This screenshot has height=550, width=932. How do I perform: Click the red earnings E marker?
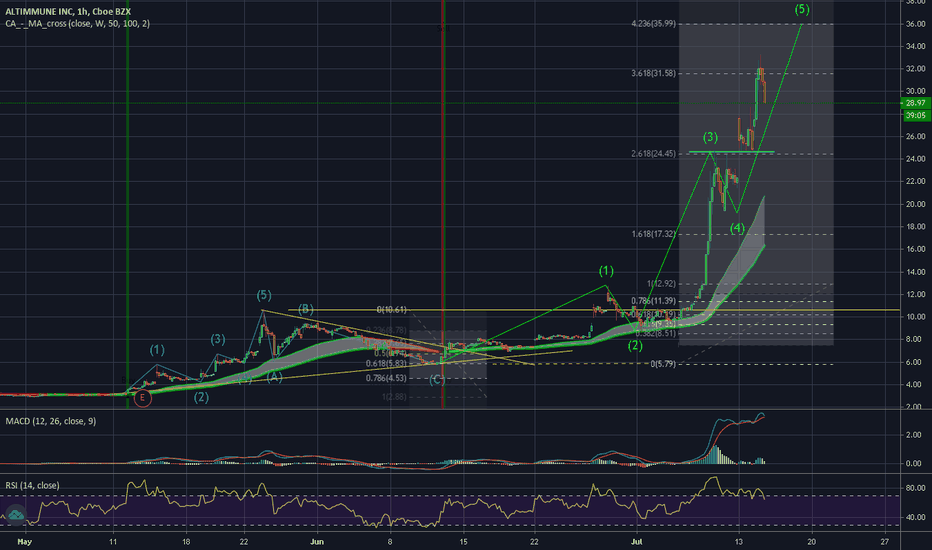[142, 398]
